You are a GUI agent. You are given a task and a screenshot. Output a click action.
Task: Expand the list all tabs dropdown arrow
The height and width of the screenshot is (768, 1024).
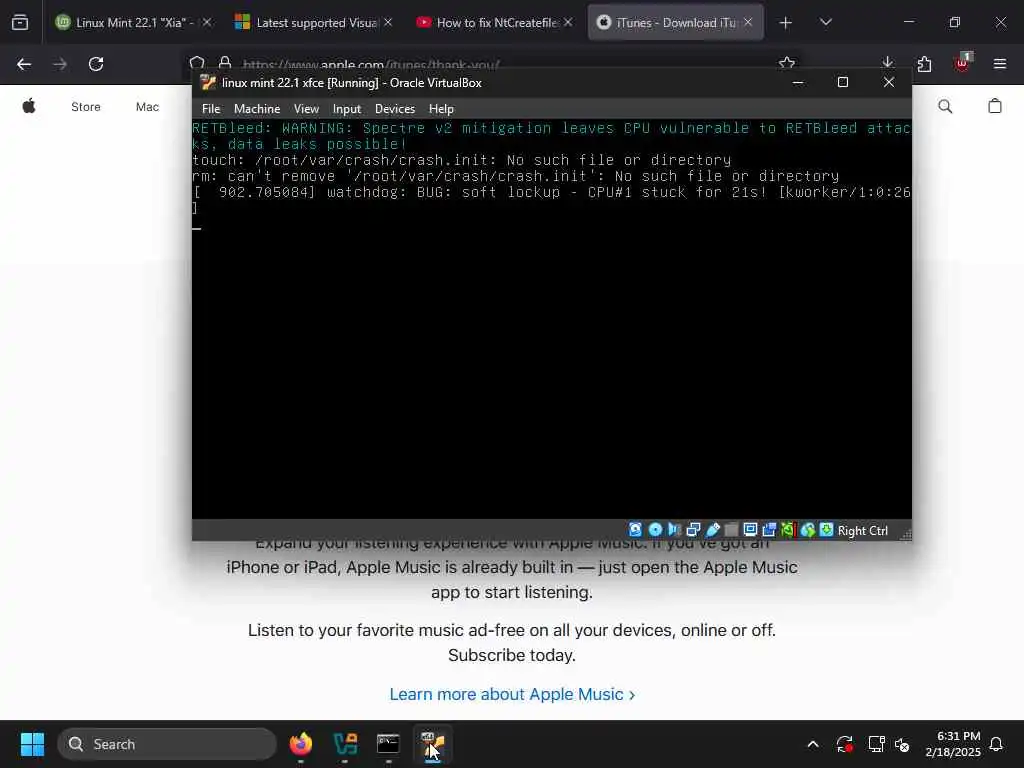825,23
